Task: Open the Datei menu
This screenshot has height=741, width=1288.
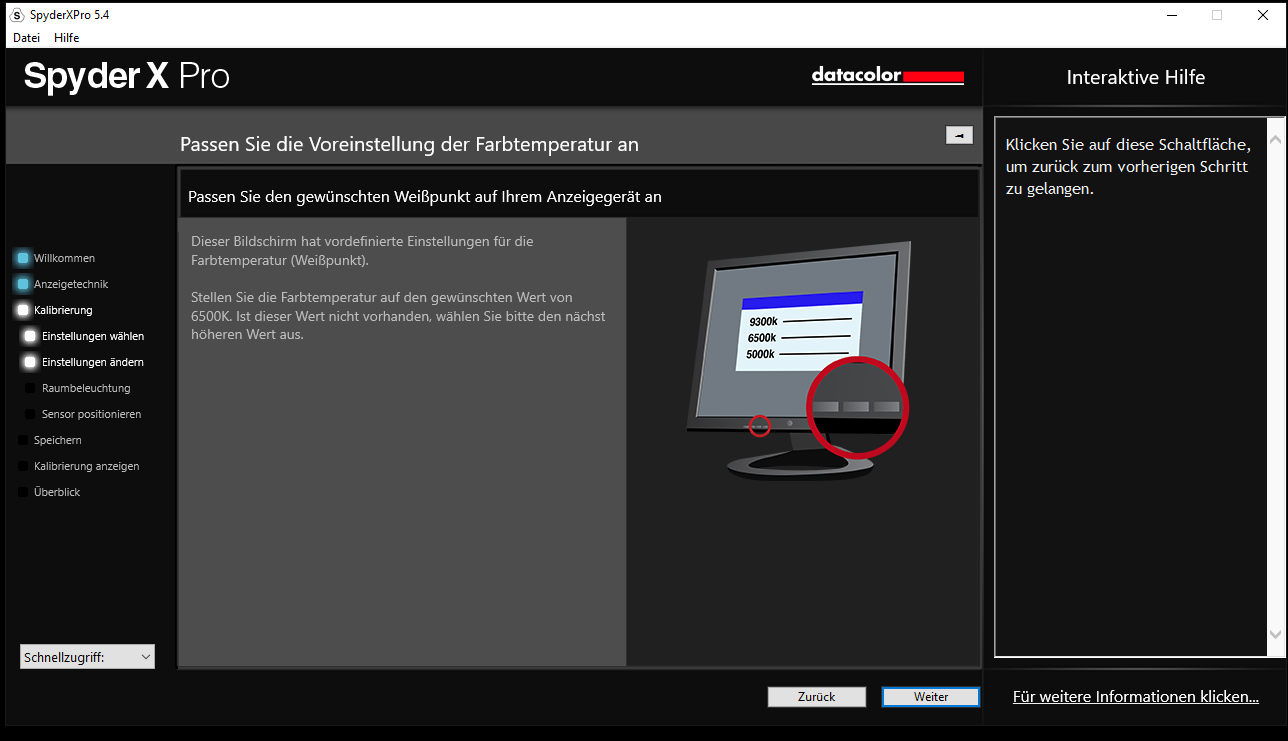Action: tap(26, 37)
